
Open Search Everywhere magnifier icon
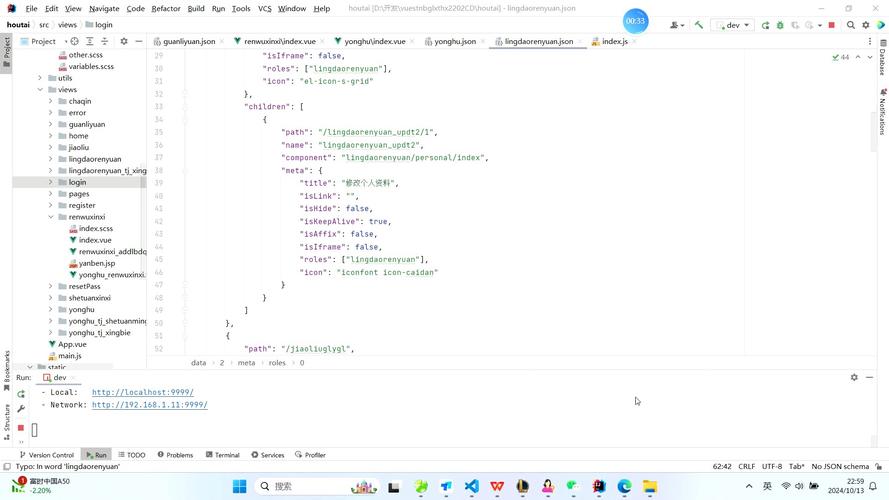pyautogui.click(x=851, y=25)
